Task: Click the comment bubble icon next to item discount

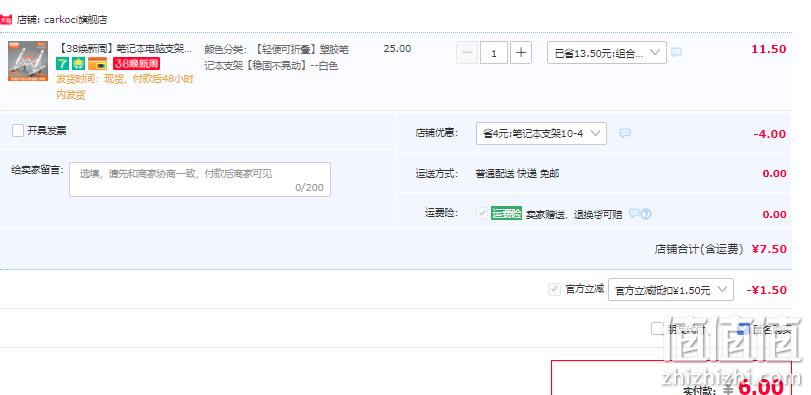Action: tap(677, 52)
